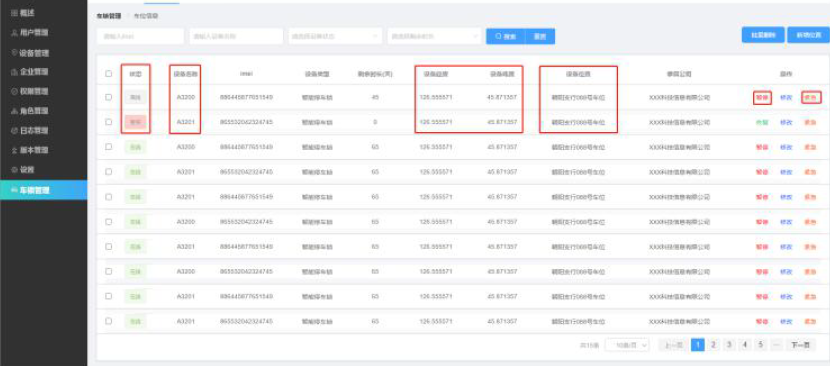Click 车位信息 in the breadcrumb
The width and height of the screenshot is (830, 366).
click(146, 16)
